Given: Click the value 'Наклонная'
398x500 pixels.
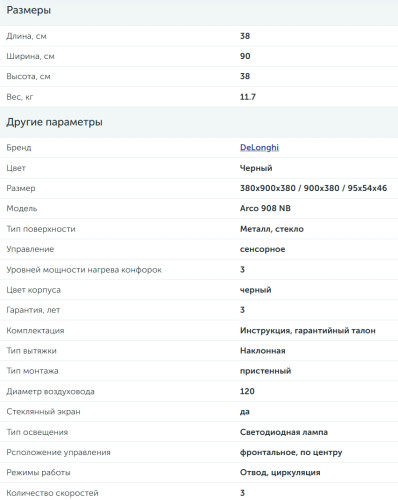Looking at the screenshot, I should coord(263,351).
